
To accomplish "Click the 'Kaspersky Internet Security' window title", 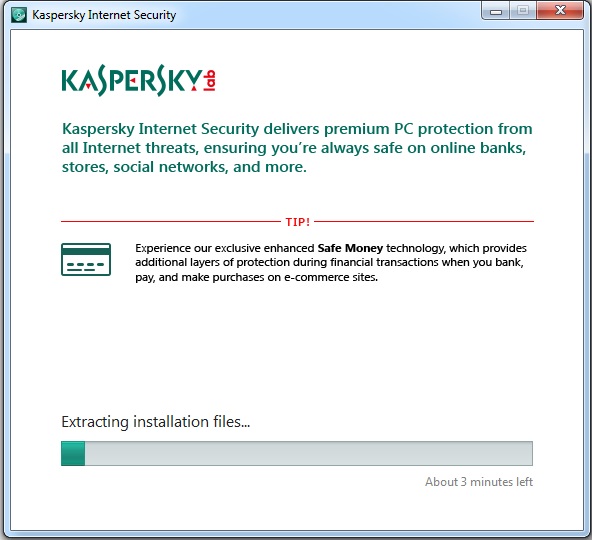I will click(104, 15).
